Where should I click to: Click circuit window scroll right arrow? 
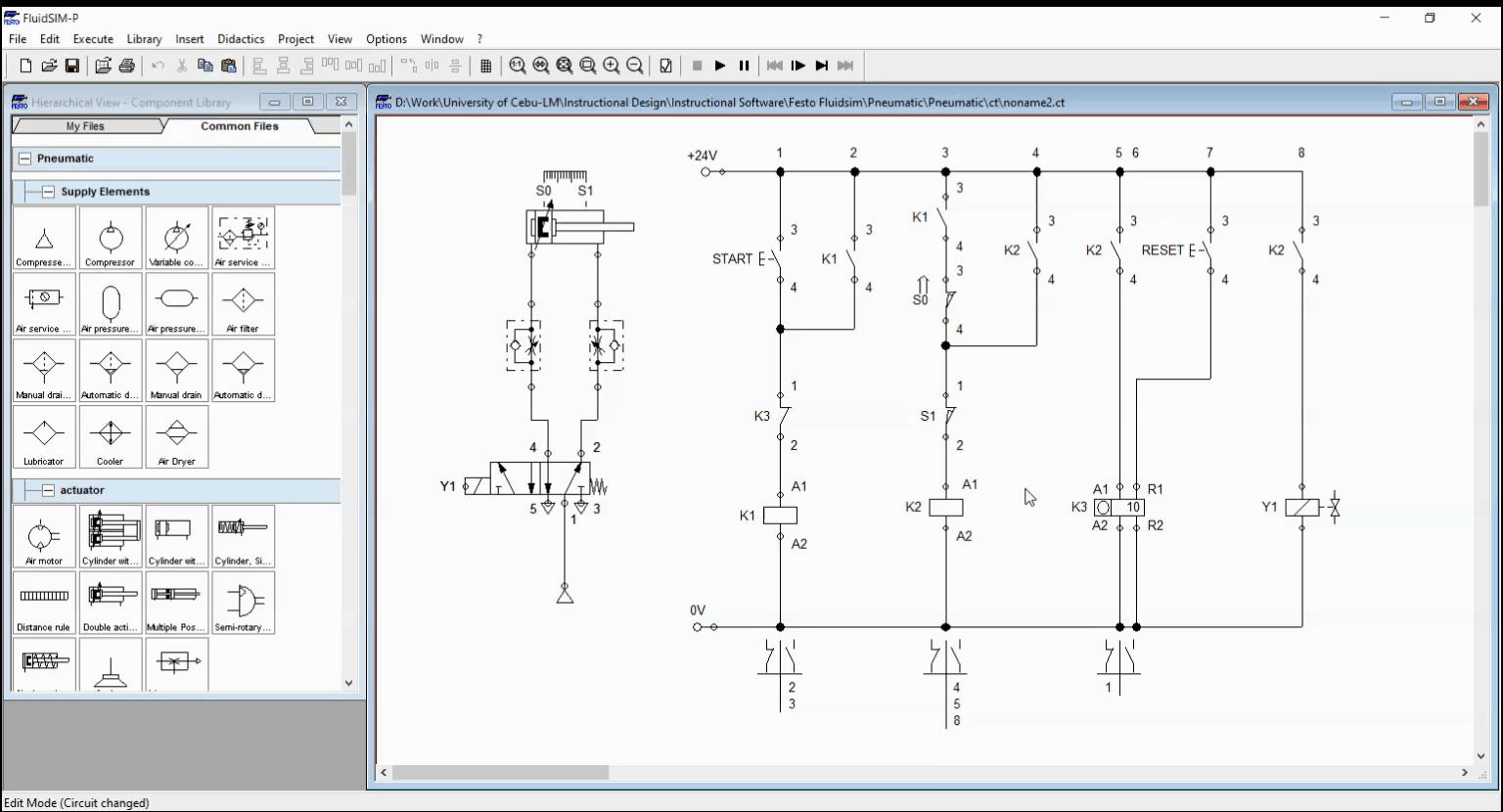click(x=1465, y=773)
